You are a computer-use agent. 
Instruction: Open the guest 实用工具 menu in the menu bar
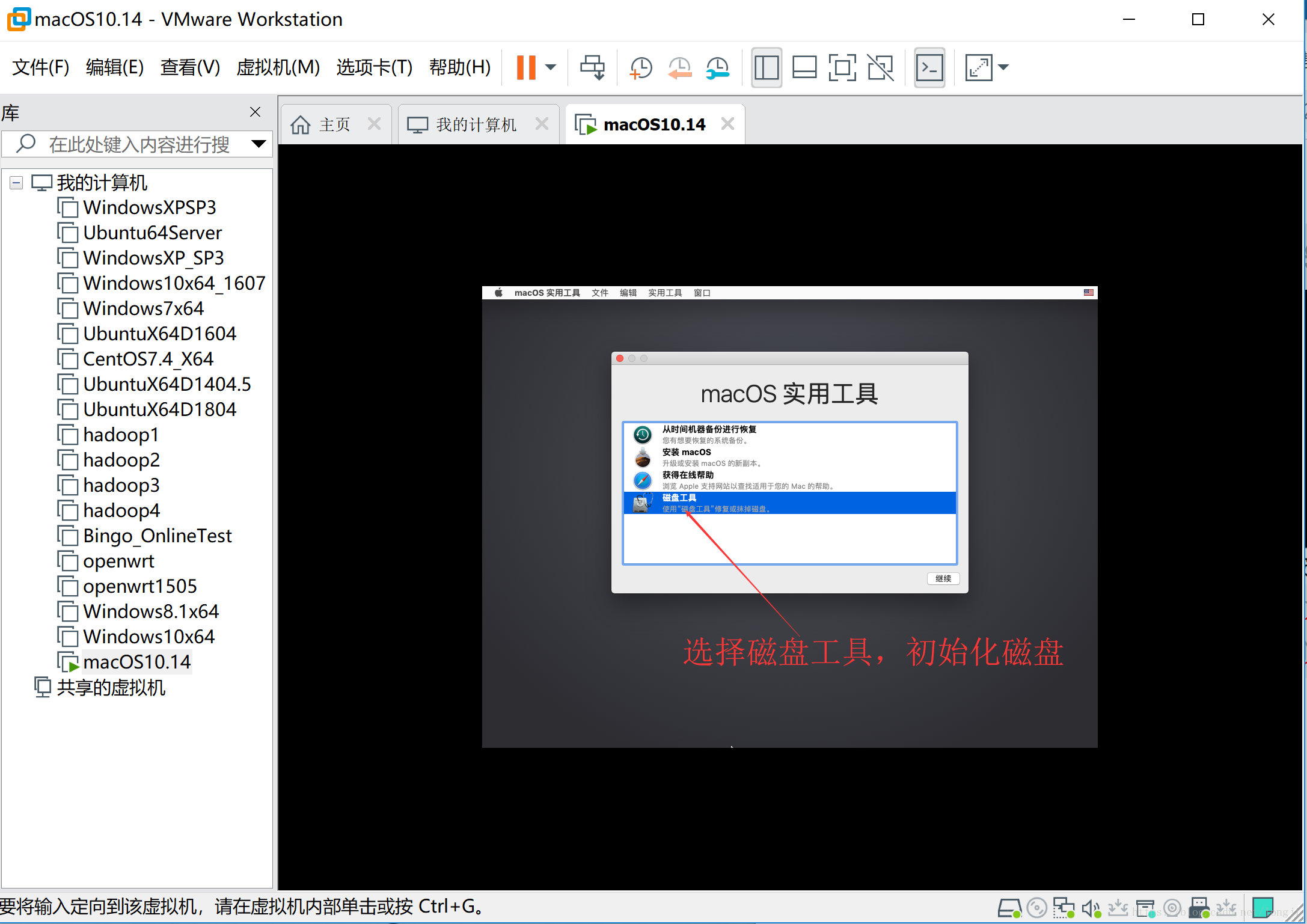click(x=665, y=293)
